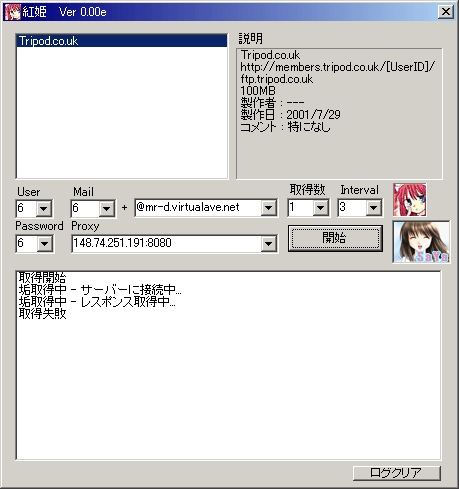Screen dimensions: 459x489
Task: Click the 説明 description panel
Action: [x=339, y=114]
